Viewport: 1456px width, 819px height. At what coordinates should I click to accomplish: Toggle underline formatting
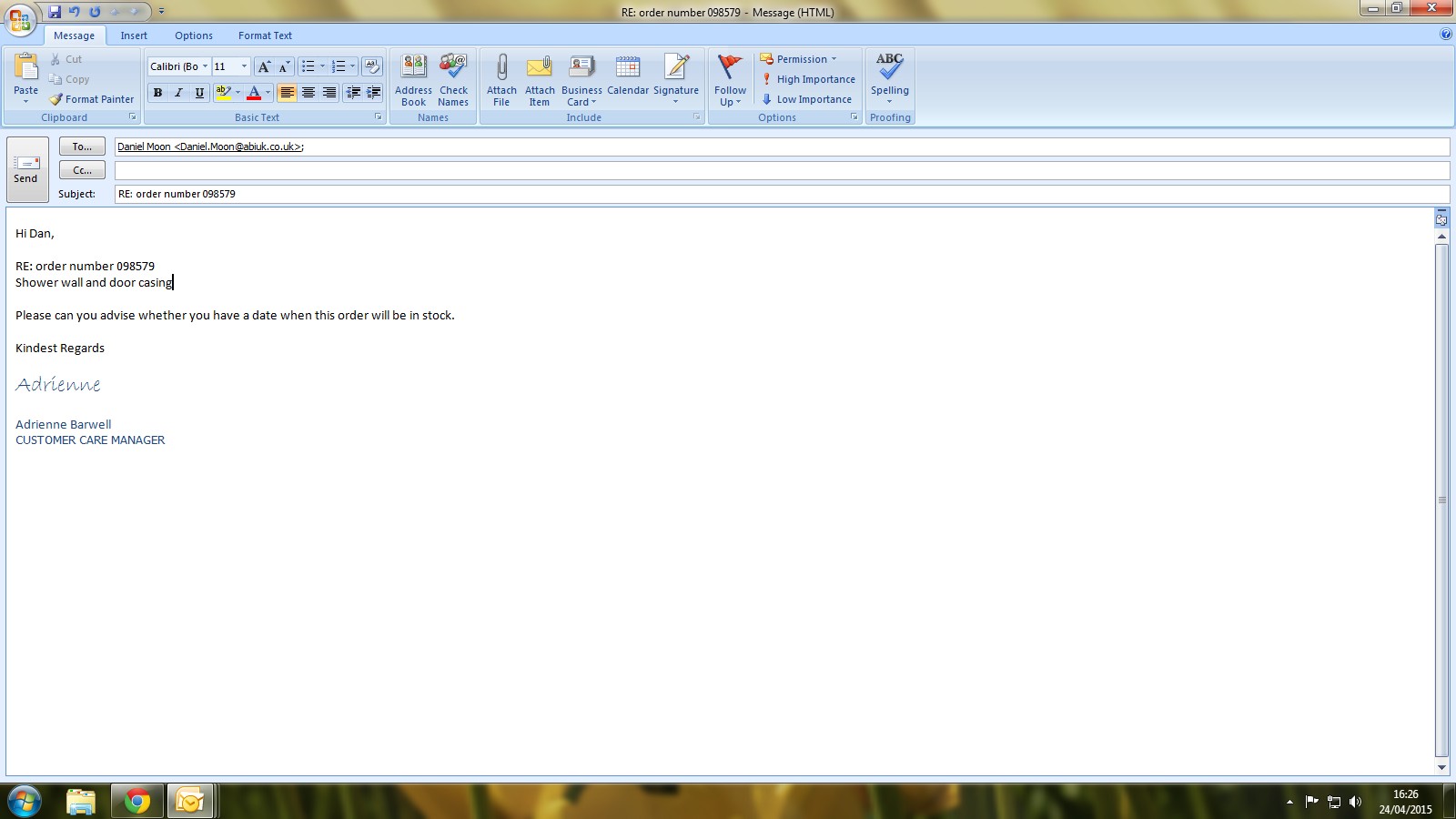coord(199,93)
